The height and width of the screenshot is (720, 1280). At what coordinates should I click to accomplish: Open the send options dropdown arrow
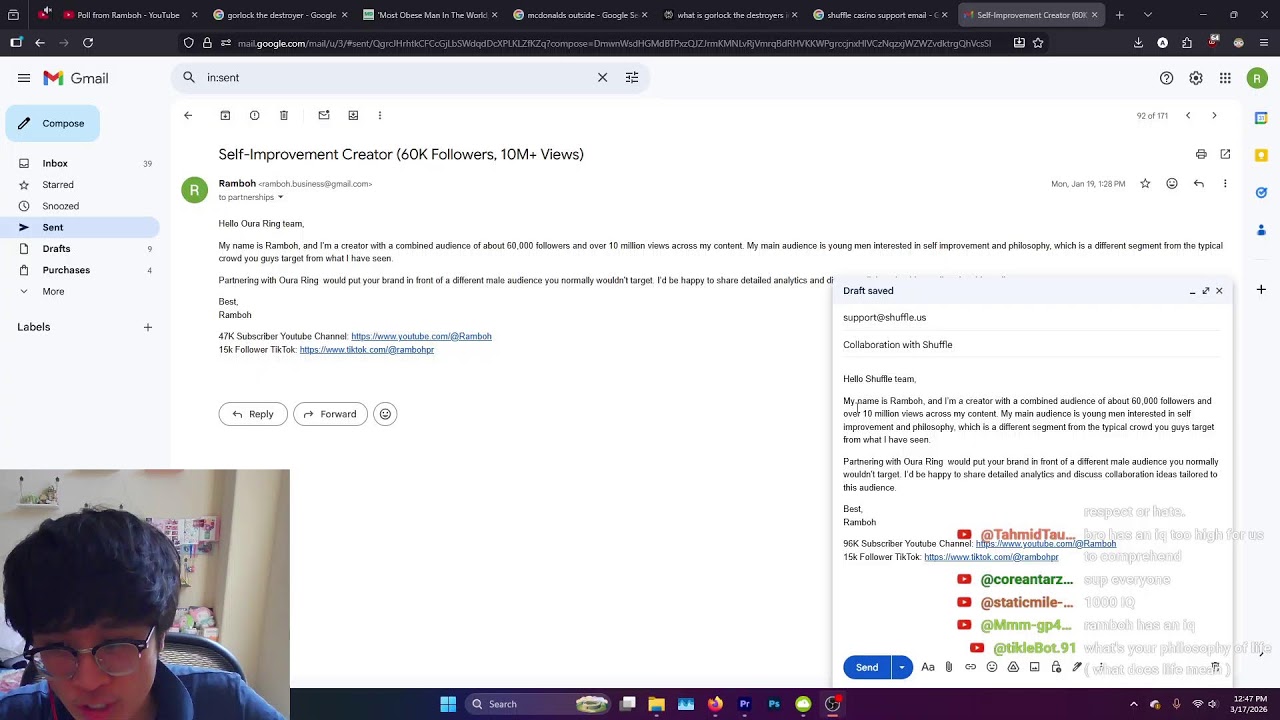pyautogui.click(x=902, y=668)
